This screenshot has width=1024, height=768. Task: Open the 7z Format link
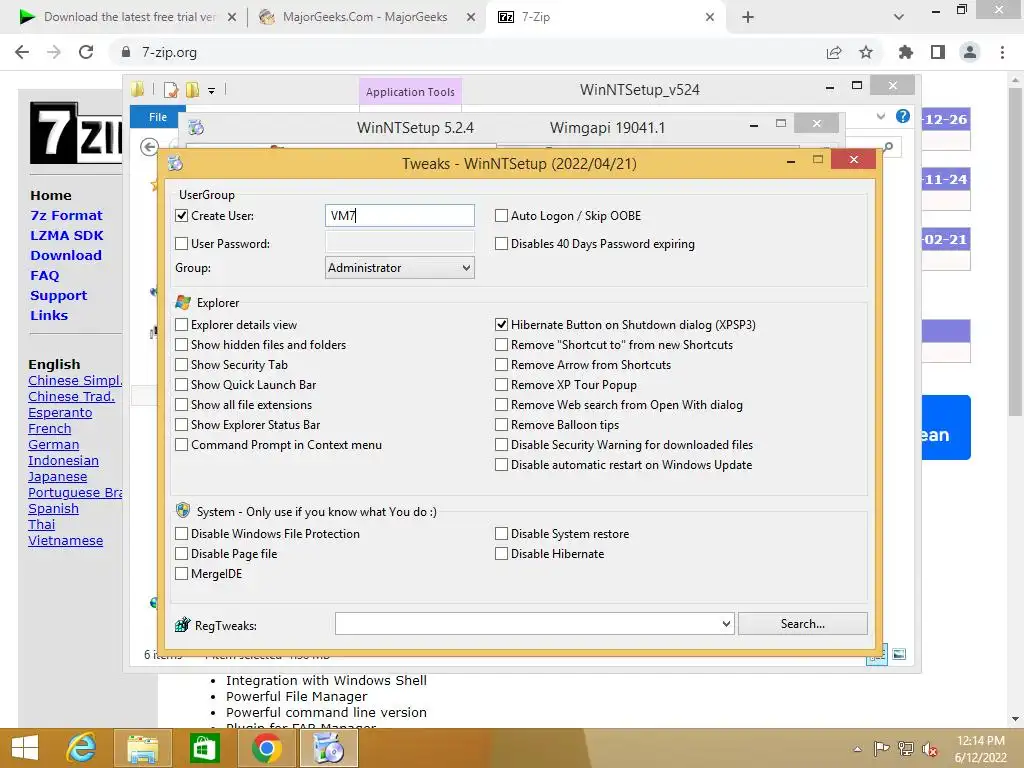click(66, 216)
